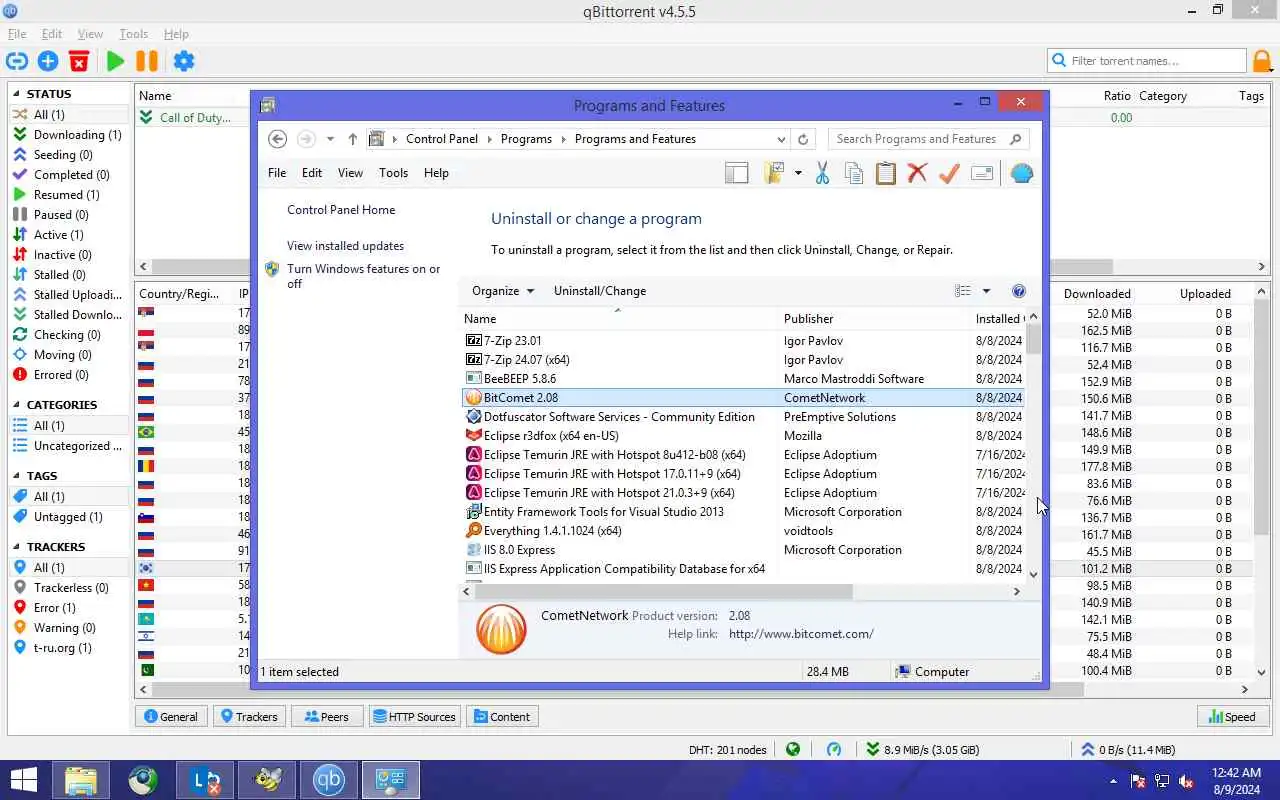Image resolution: width=1280 pixels, height=800 pixels.
Task: Select the BeeBEEP 5.8.6 program row
Action: click(745, 379)
